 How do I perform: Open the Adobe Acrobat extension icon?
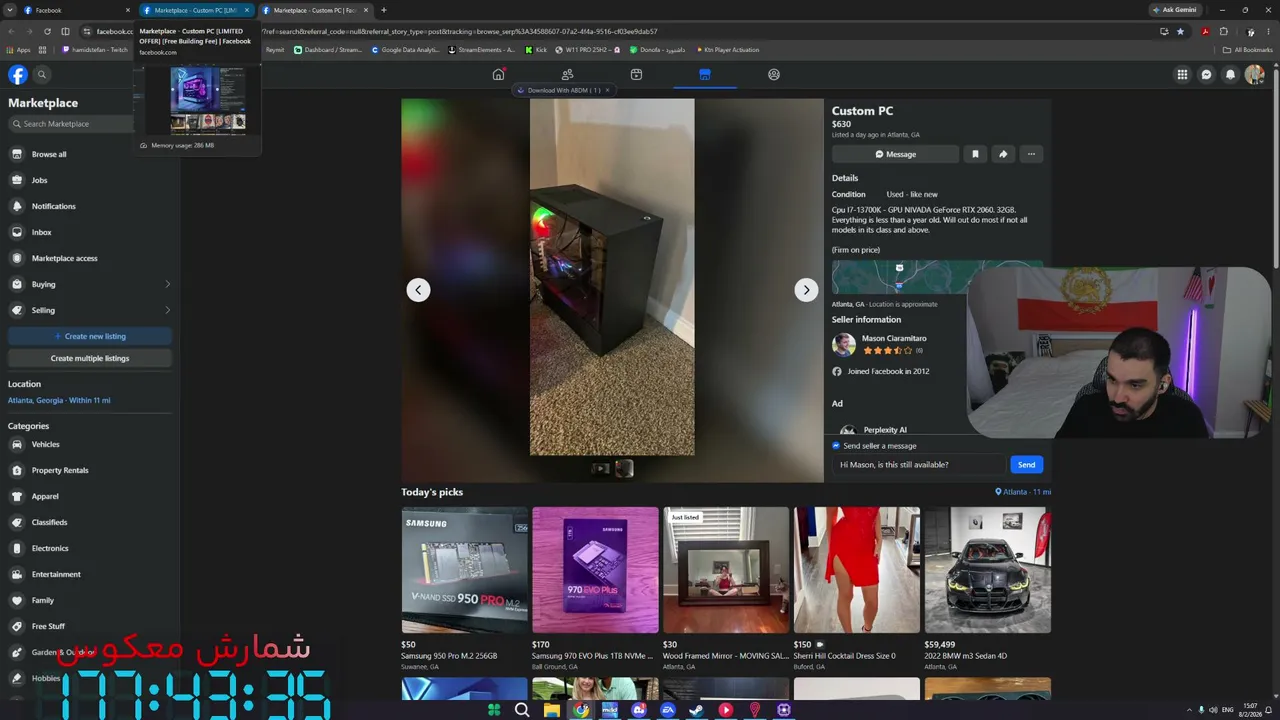[x=1205, y=31]
